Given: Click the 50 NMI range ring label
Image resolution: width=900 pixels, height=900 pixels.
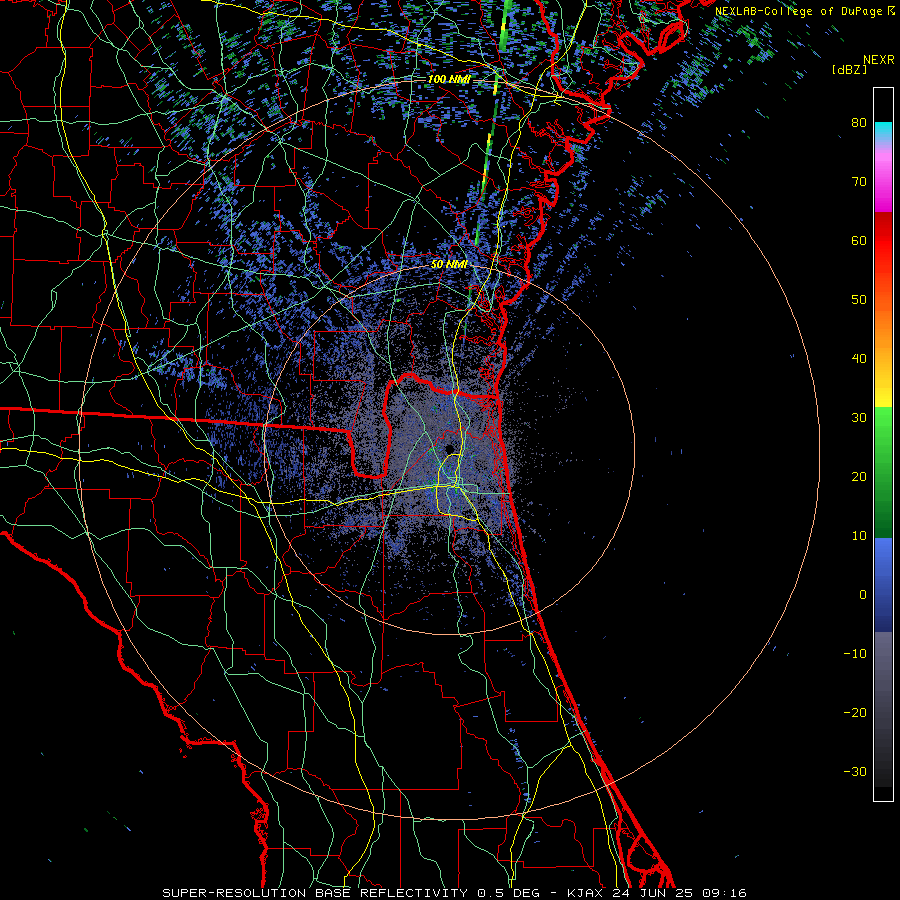Looking at the screenshot, I should click(449, 264).
